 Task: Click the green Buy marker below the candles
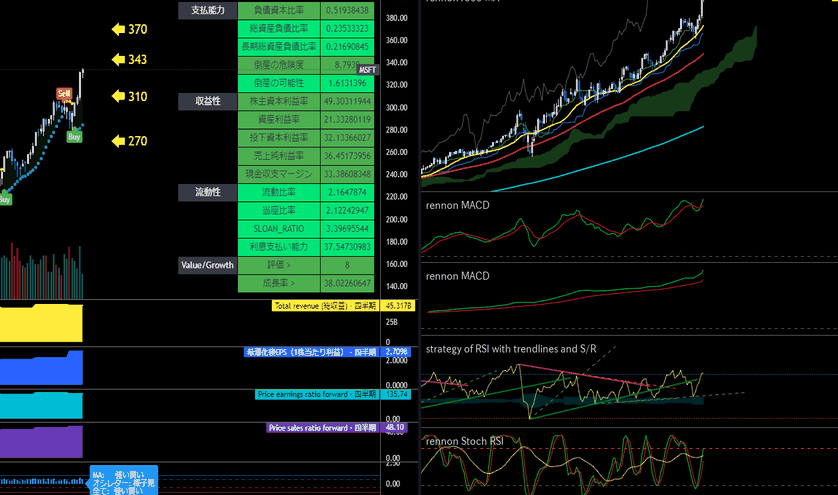[74, 136]
